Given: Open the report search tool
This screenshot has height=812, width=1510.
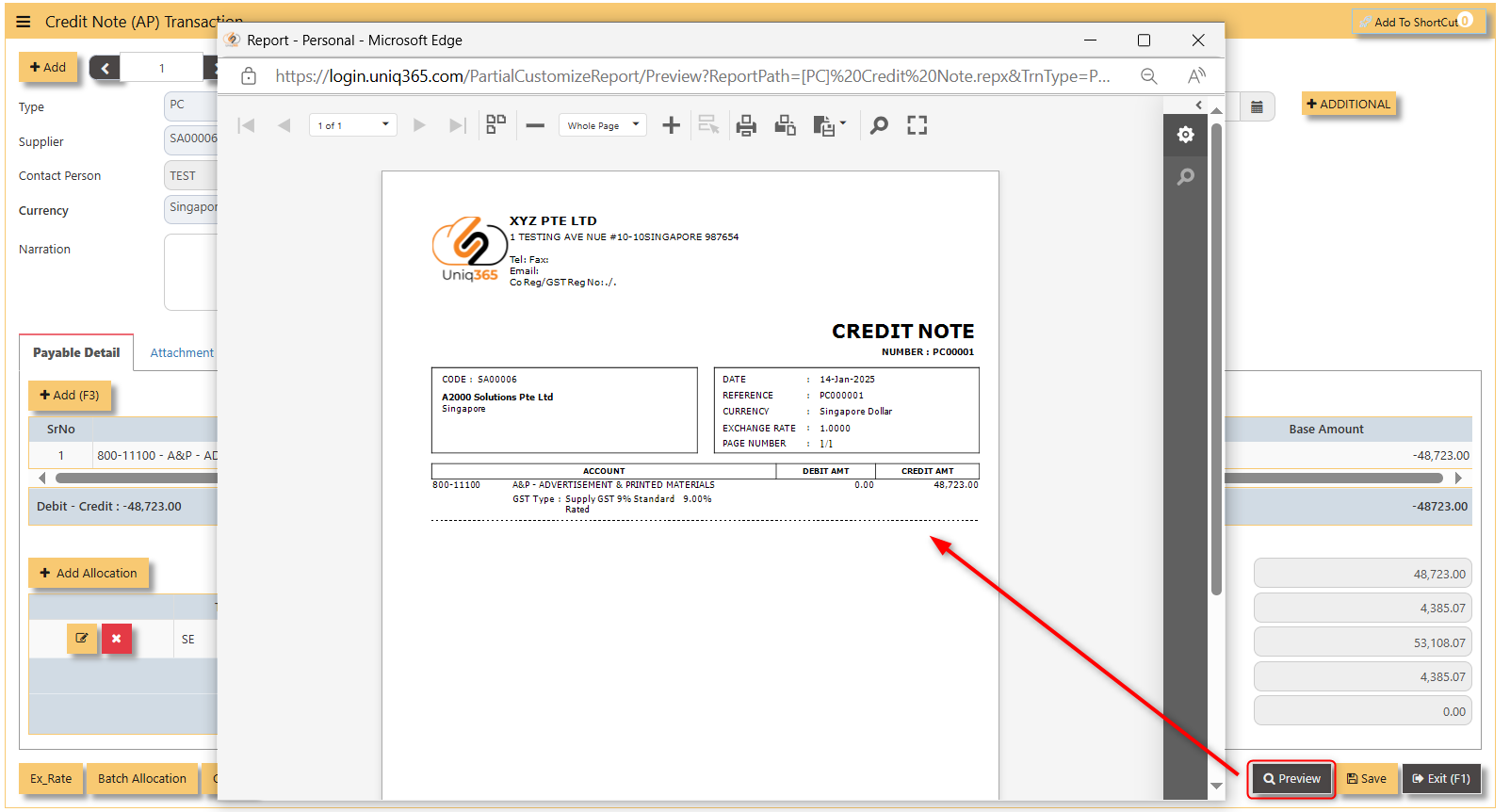Looking at the screenshot, I should [879, 125].
